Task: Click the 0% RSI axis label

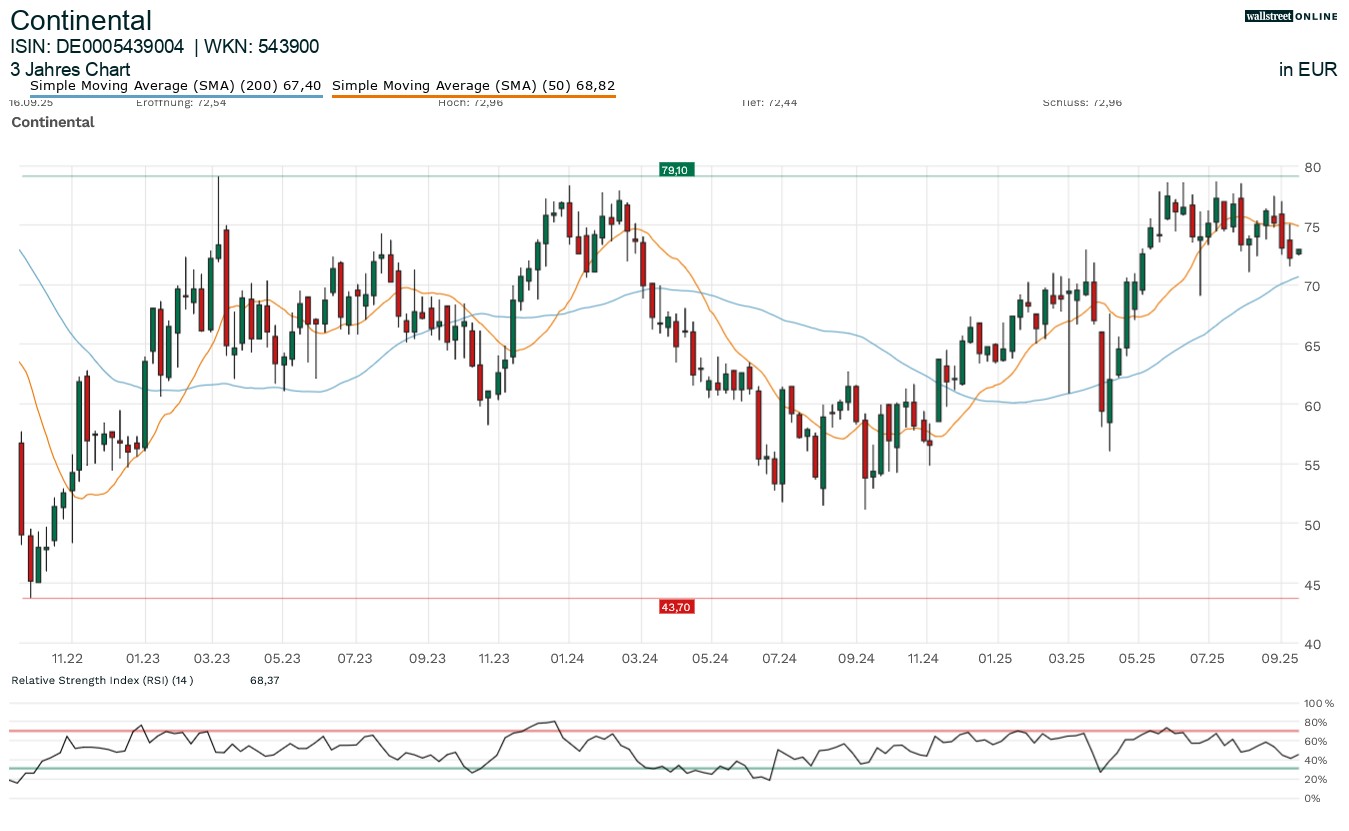Action: click(1312, 799)
